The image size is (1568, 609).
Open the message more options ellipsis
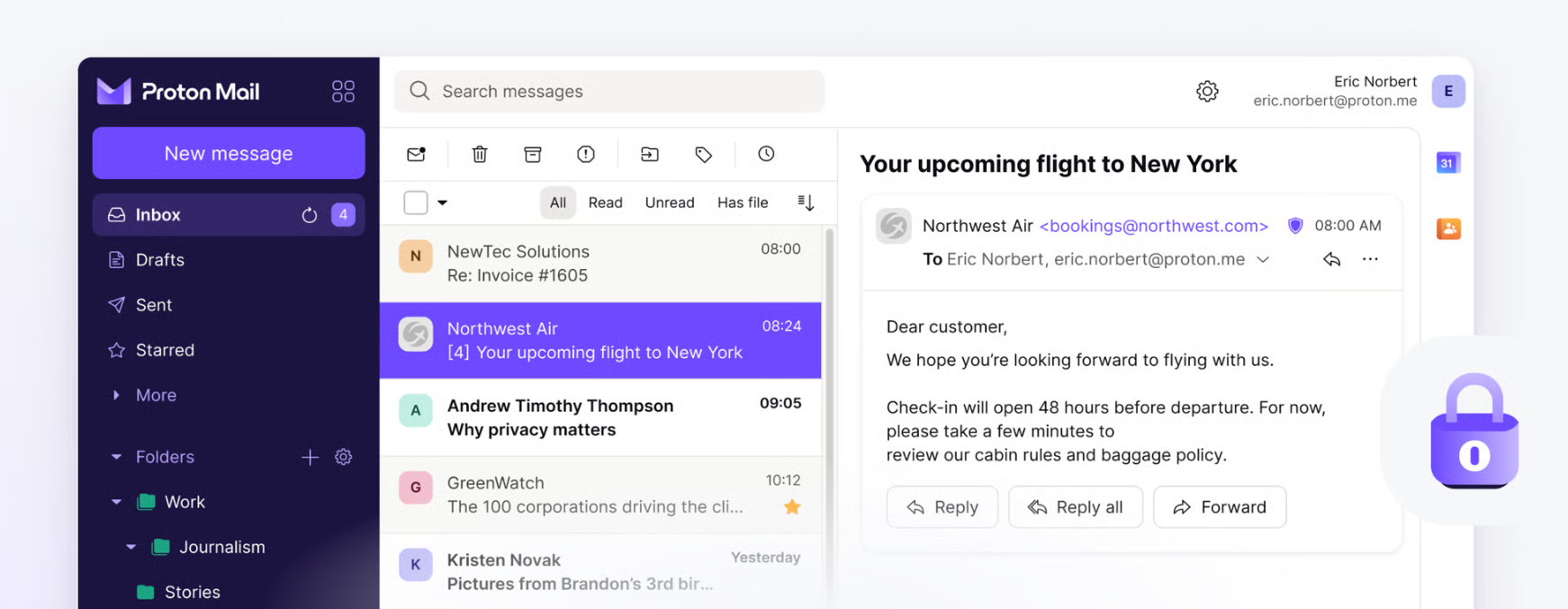(x=1370, y=259)
